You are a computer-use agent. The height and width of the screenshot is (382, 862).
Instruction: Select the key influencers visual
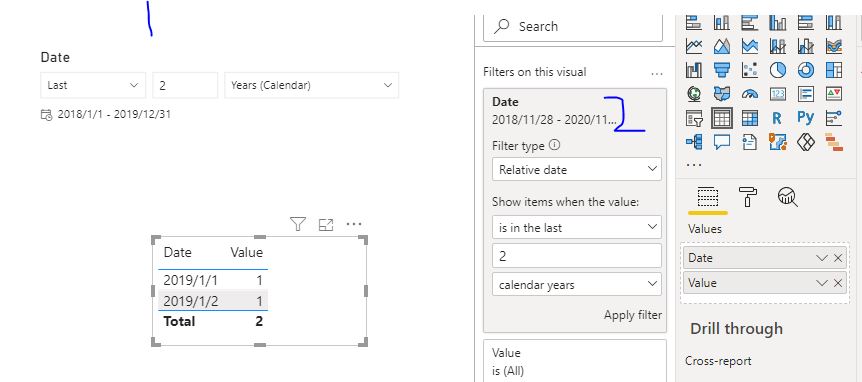click(x=834, y=118)
